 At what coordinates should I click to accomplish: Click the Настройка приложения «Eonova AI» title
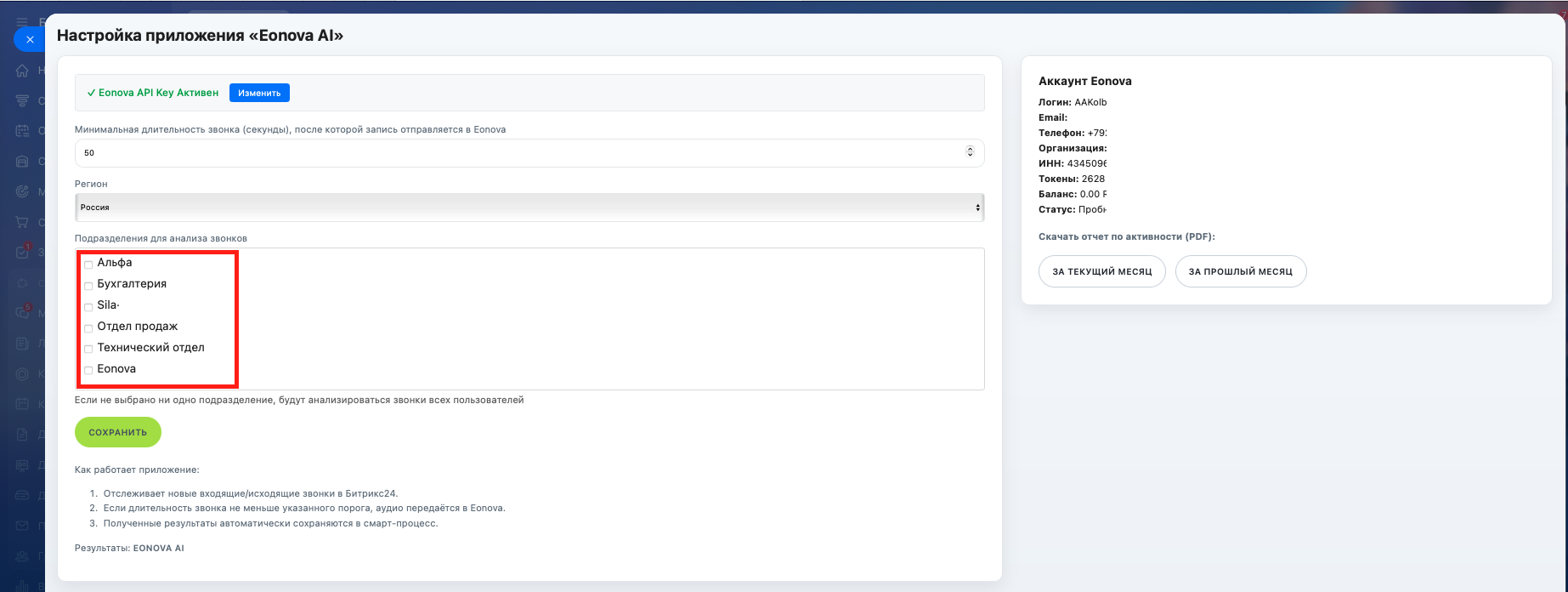200,36
